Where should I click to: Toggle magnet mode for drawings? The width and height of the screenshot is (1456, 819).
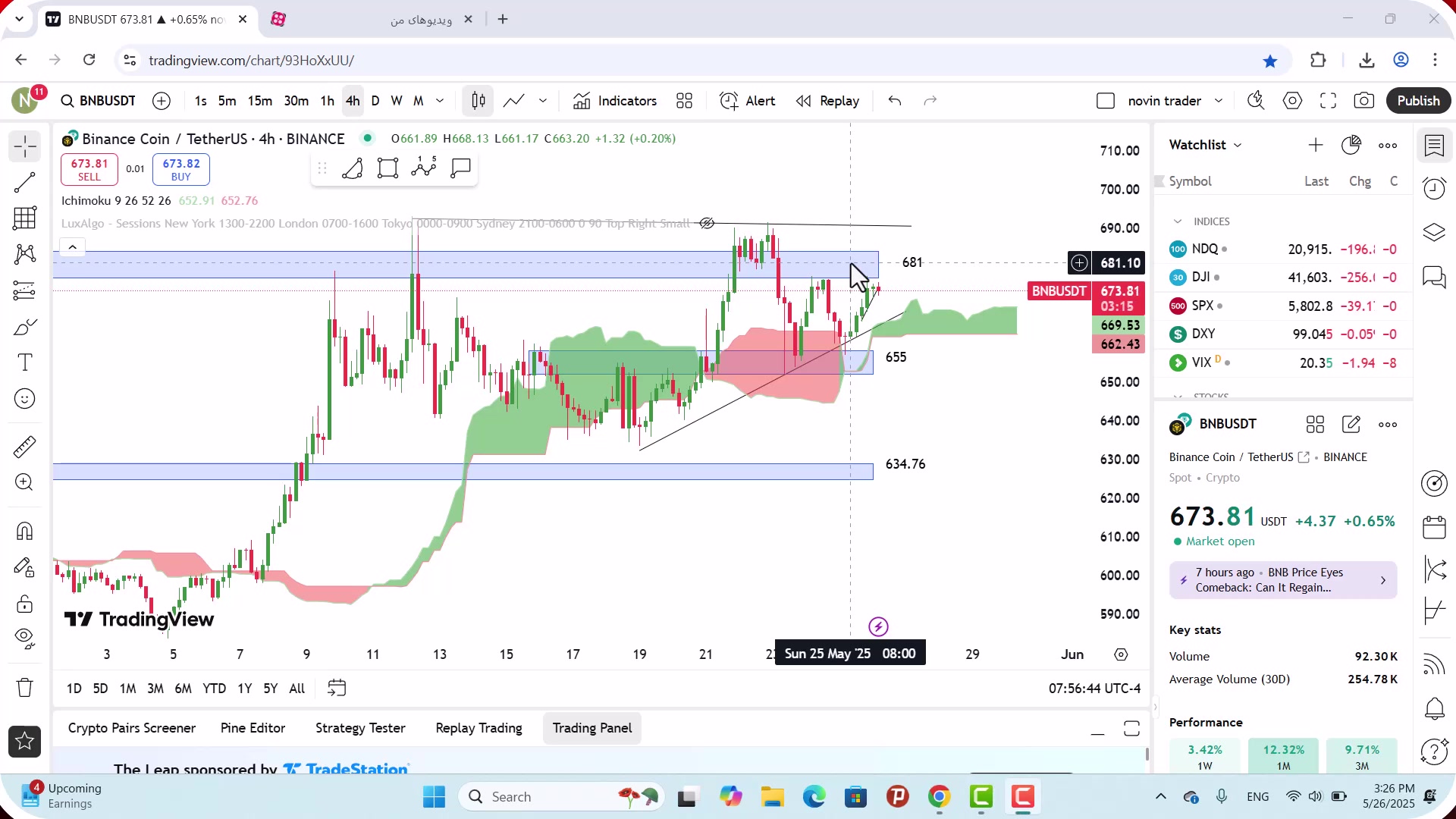pos(24,531)
